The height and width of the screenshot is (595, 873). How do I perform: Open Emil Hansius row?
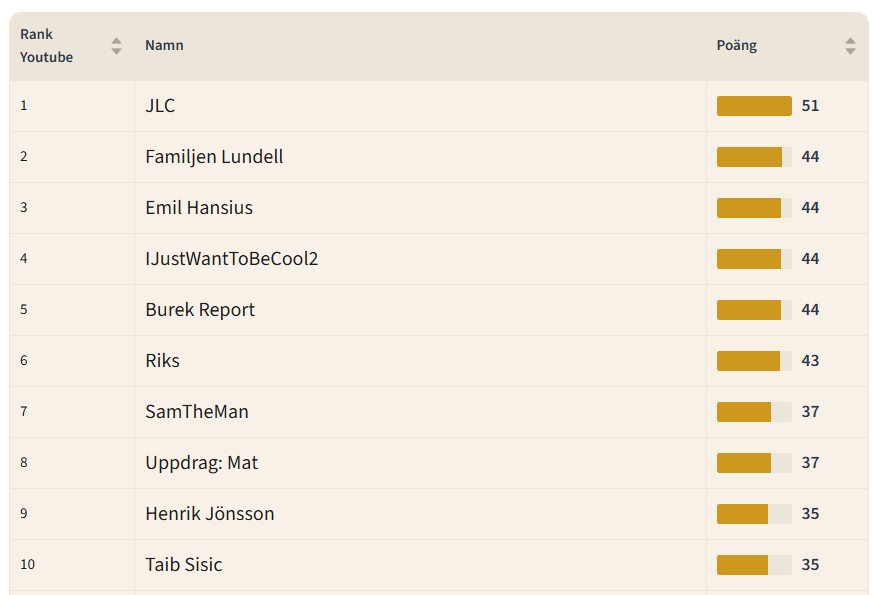tap(199, 208)
